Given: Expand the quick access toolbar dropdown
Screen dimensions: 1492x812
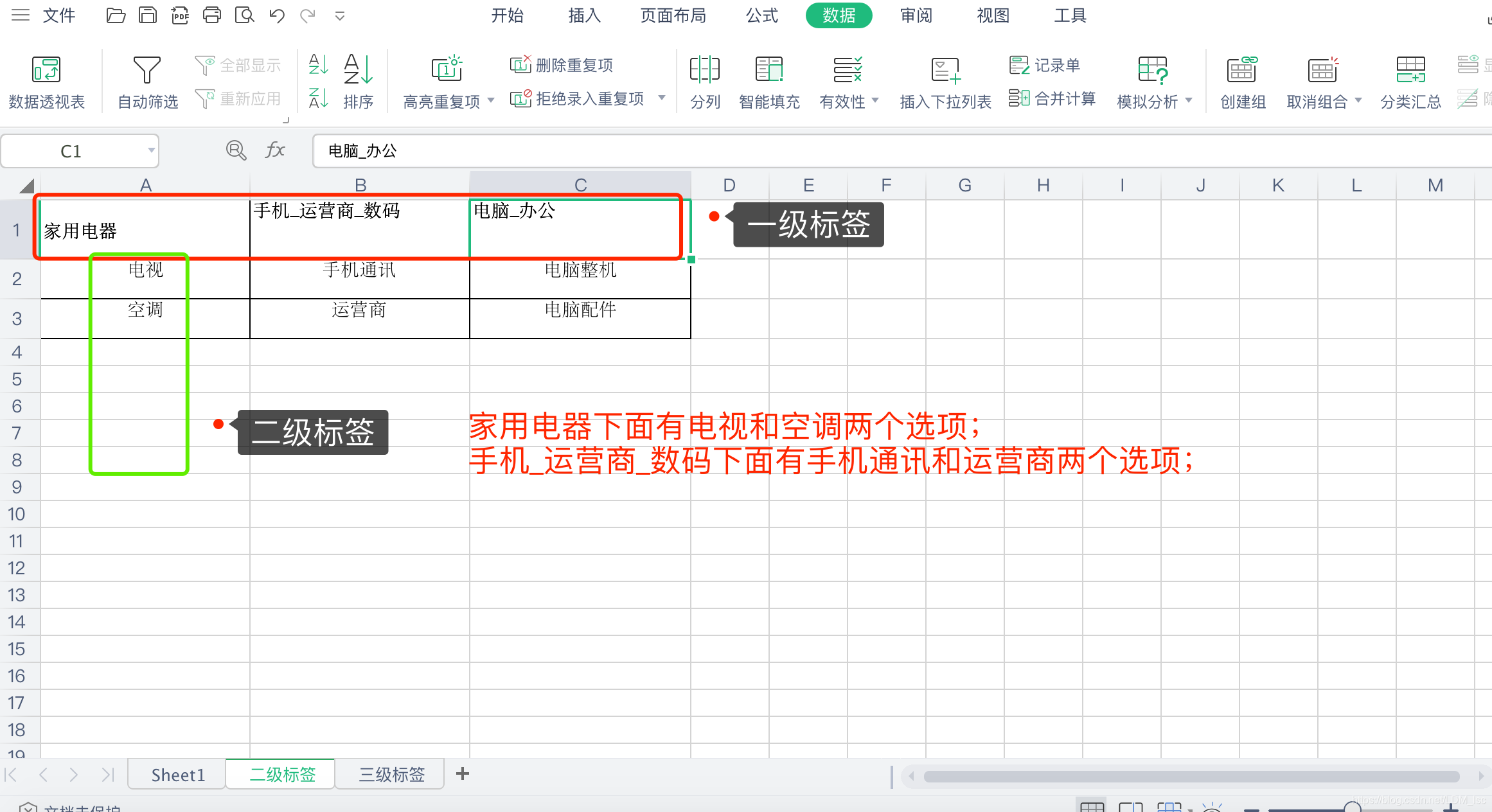Looking at the screenshot, I should (340, 16).
